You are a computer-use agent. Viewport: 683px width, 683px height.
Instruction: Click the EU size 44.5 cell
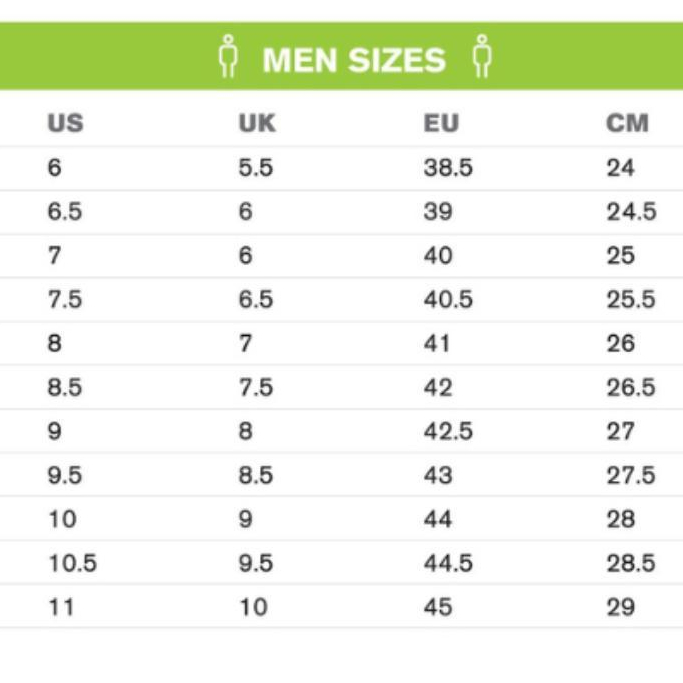point(447,564)
